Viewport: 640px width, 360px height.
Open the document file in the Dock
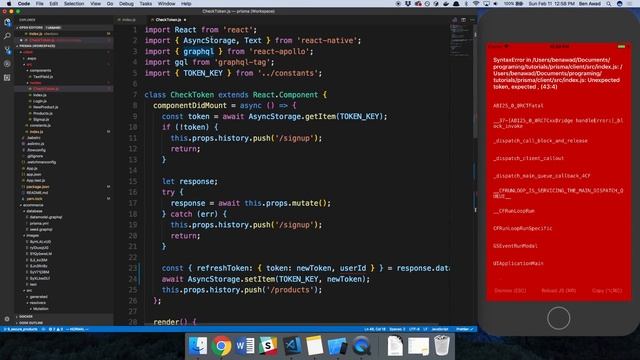(x=395, y=345)
